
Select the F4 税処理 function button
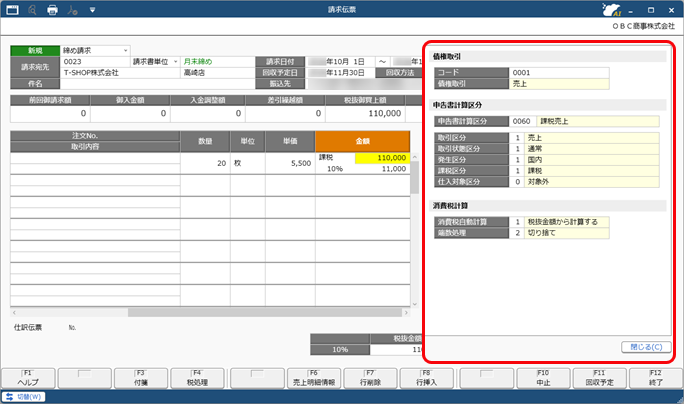click(197, 378)
